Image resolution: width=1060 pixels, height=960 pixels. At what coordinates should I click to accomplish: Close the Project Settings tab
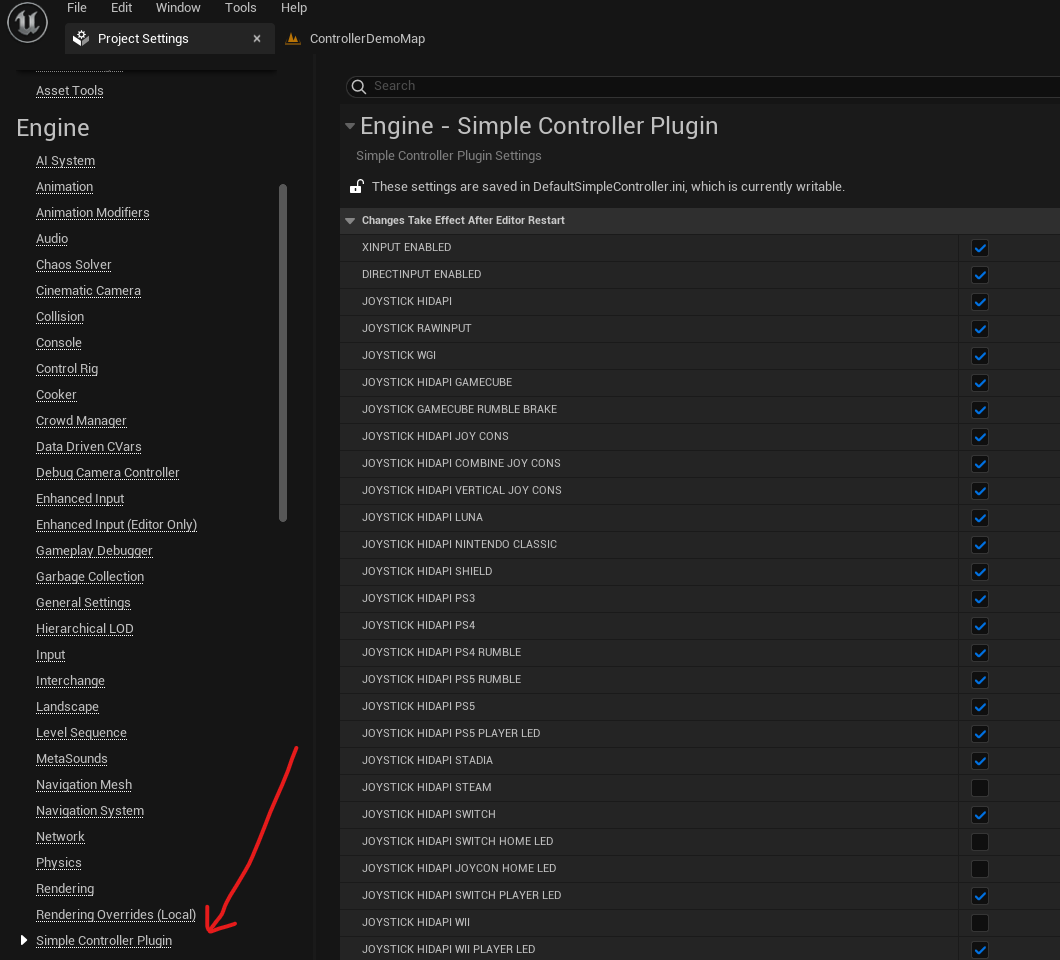click(257, 39)
